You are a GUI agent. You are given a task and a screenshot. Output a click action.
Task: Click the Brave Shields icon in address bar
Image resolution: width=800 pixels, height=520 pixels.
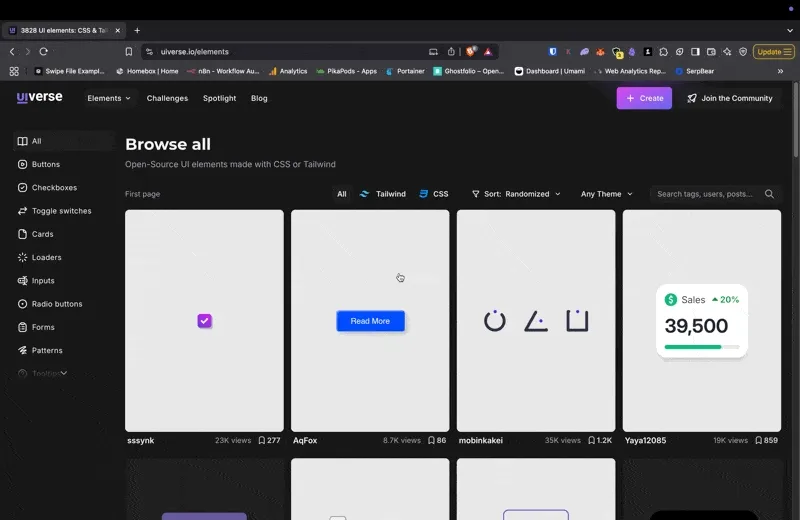pos(471,51)
